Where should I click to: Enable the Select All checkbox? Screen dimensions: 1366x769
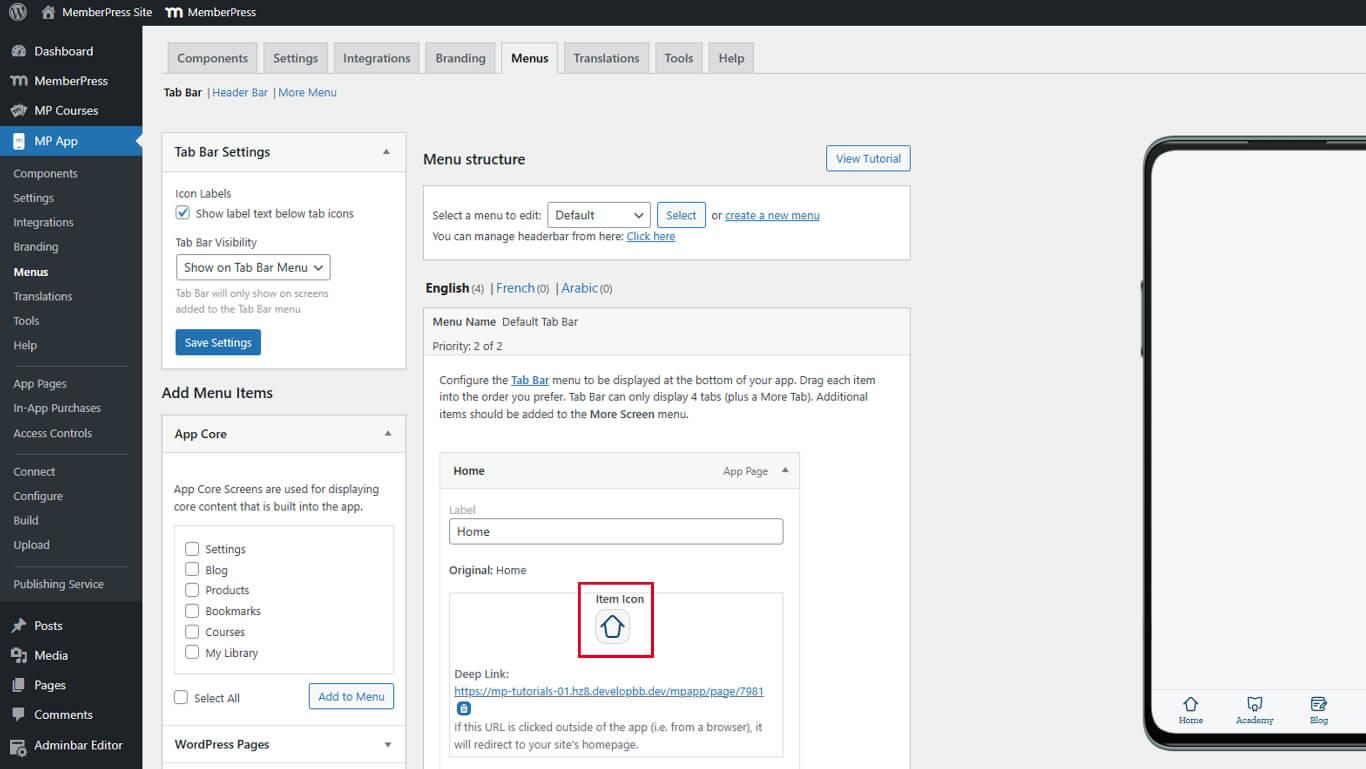tap(181, 698)
